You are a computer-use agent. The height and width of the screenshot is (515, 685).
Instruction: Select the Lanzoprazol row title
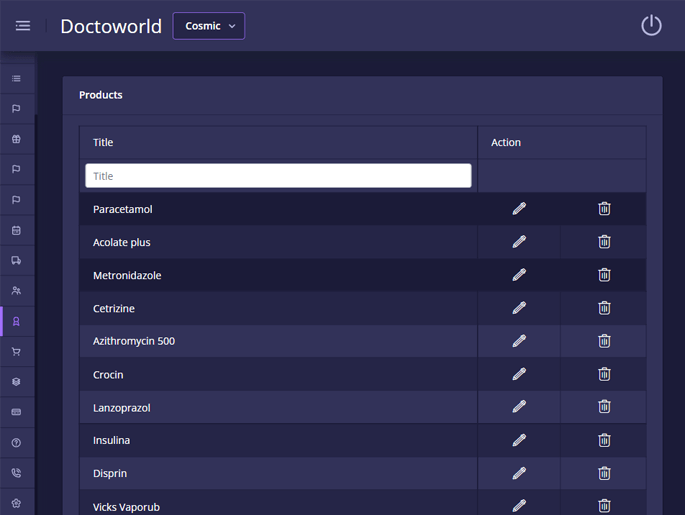click(x=121, y=408)
